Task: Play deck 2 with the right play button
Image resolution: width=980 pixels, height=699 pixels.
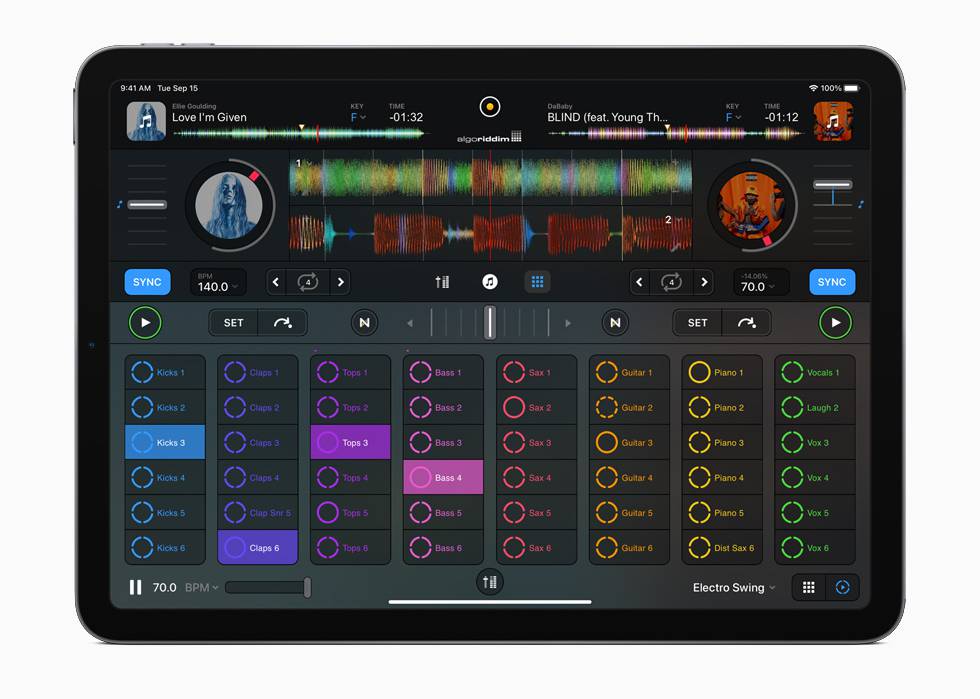Action: (835, 323)
